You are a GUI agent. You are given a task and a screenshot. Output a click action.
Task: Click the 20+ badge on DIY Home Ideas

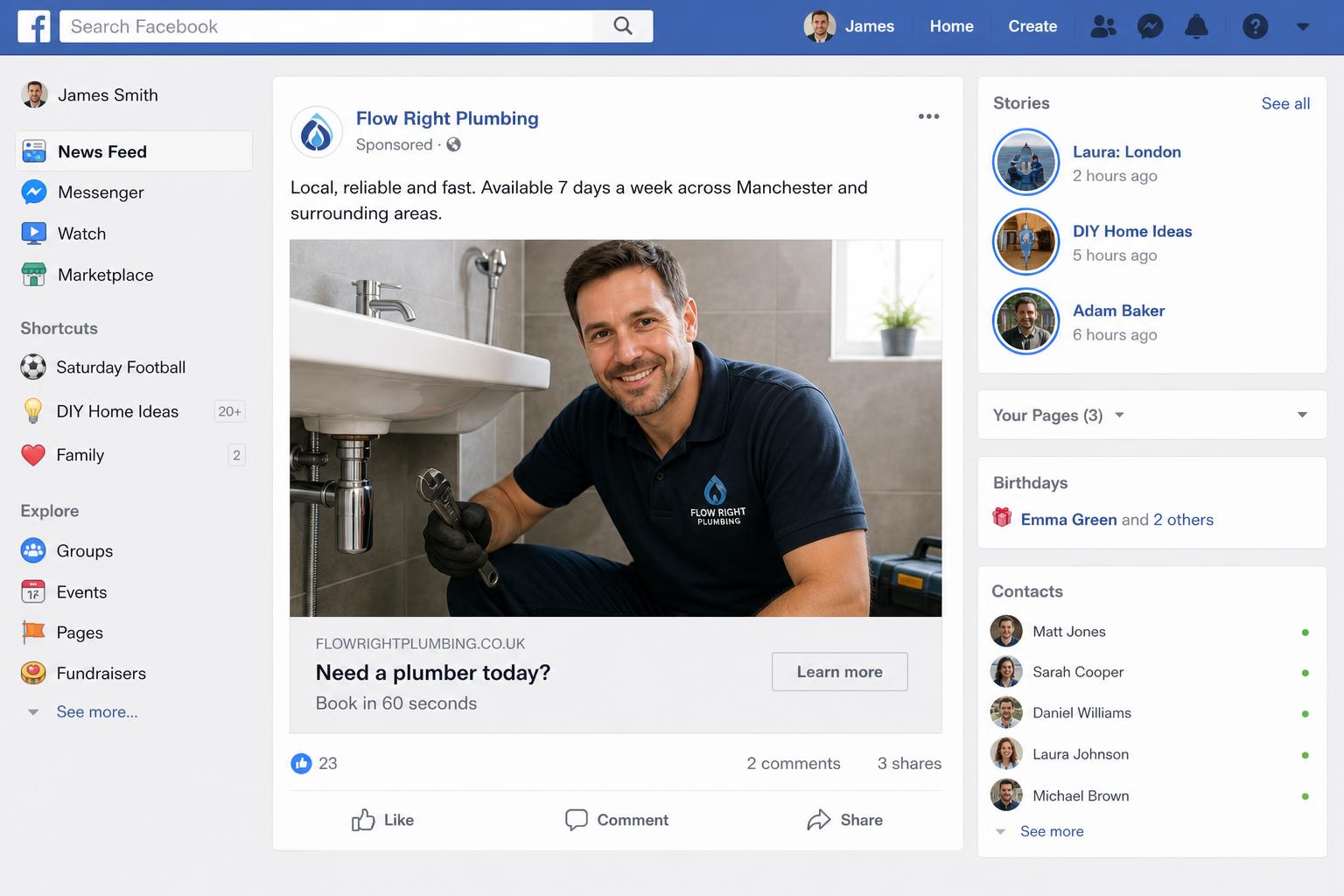pyautogui.click(x=230, y=411)
